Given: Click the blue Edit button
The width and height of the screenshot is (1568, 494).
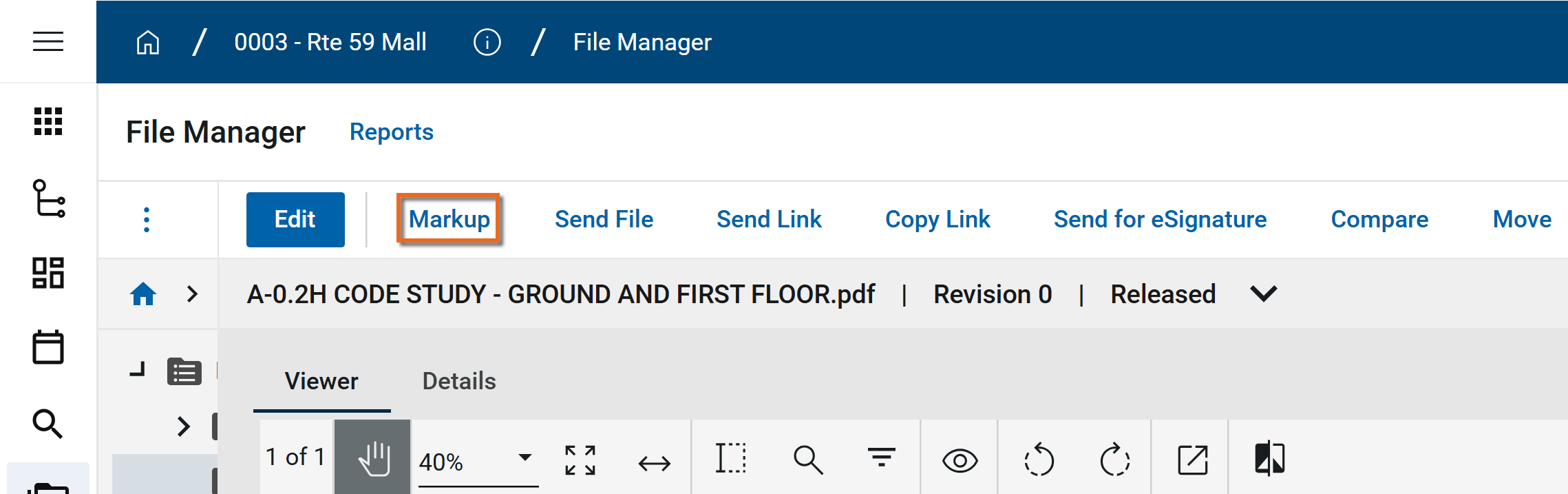Looking at the screenshot, I should pos(295,220).
